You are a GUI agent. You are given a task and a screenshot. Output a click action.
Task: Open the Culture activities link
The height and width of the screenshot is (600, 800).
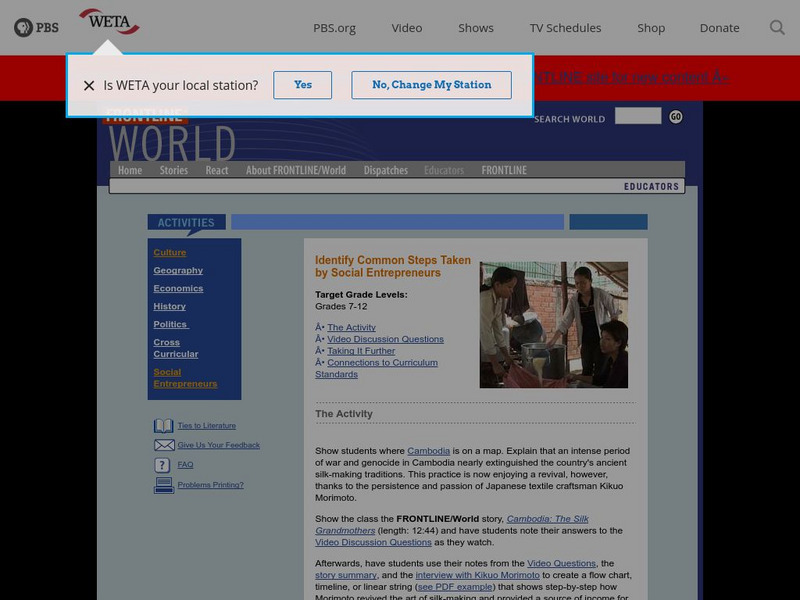(x=170, y=253)
